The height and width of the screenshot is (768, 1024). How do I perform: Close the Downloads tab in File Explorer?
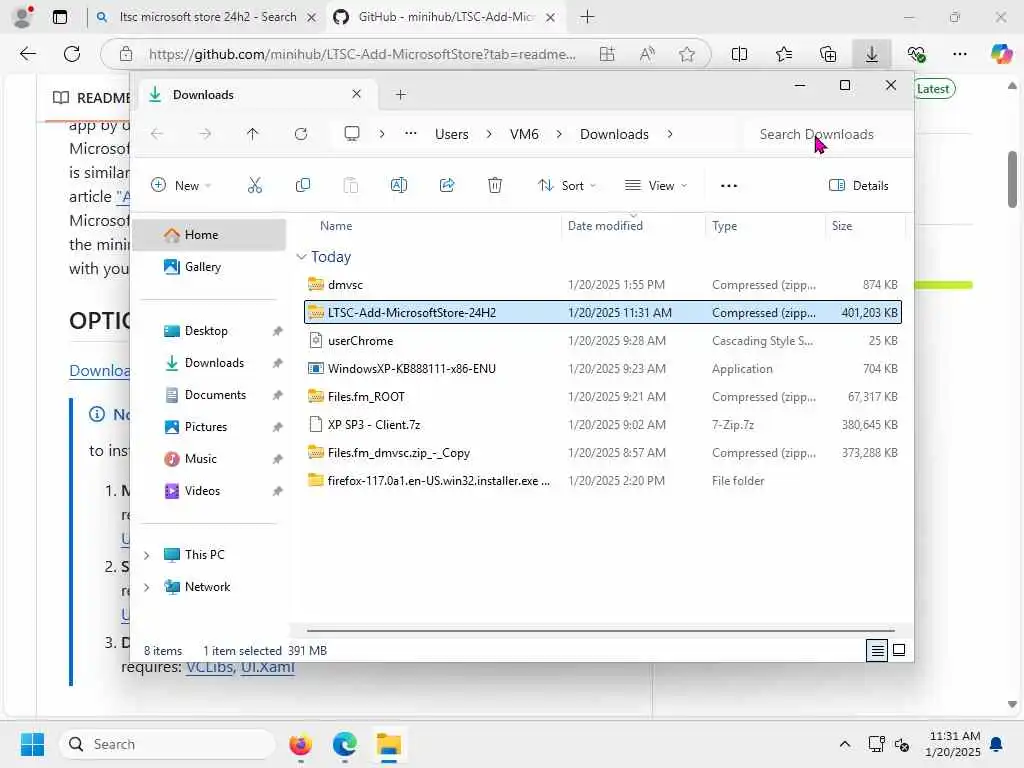(x=357, y=94)
